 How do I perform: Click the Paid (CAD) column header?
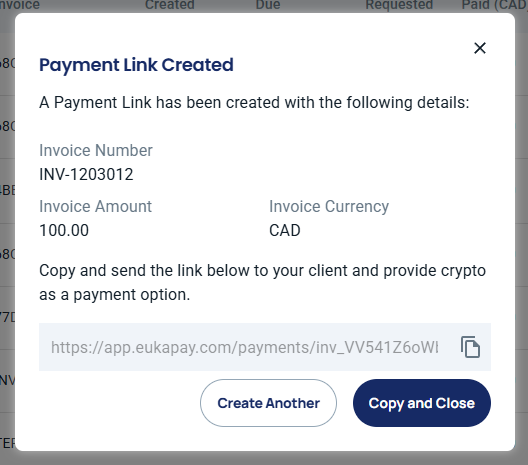click(x=494, y=5)
